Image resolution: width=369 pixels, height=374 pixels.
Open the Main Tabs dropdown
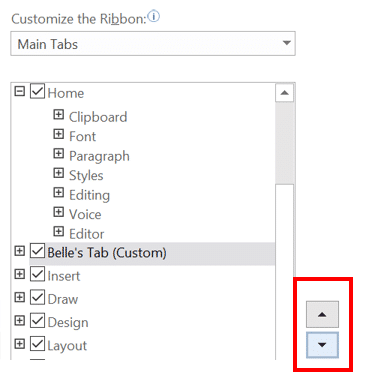tap(153, 43)
